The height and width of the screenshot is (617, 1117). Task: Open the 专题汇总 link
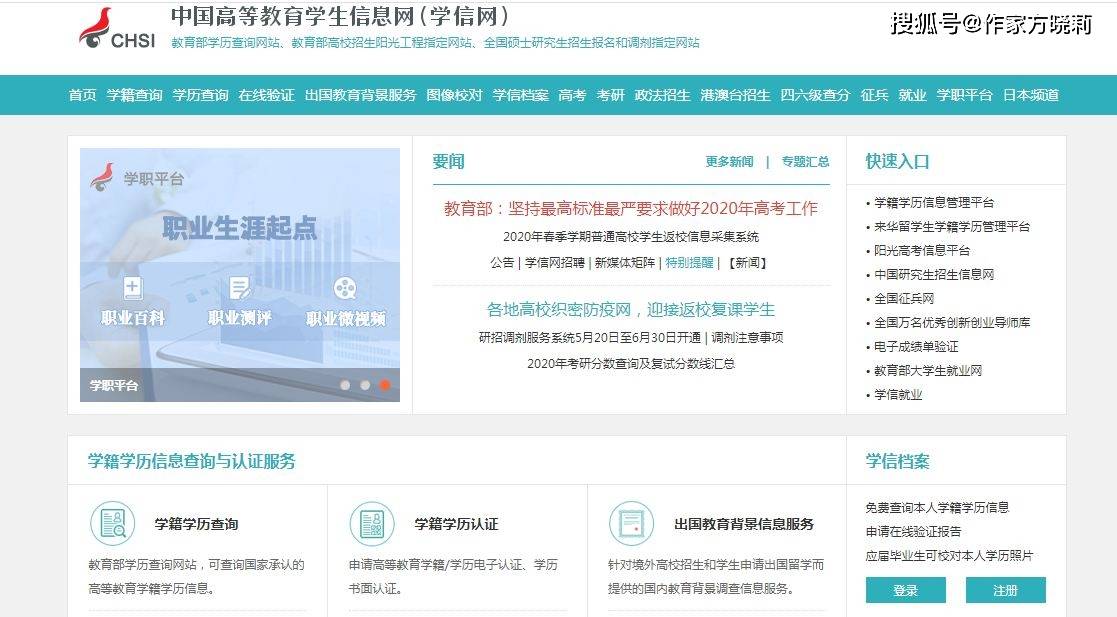point(806,162)
